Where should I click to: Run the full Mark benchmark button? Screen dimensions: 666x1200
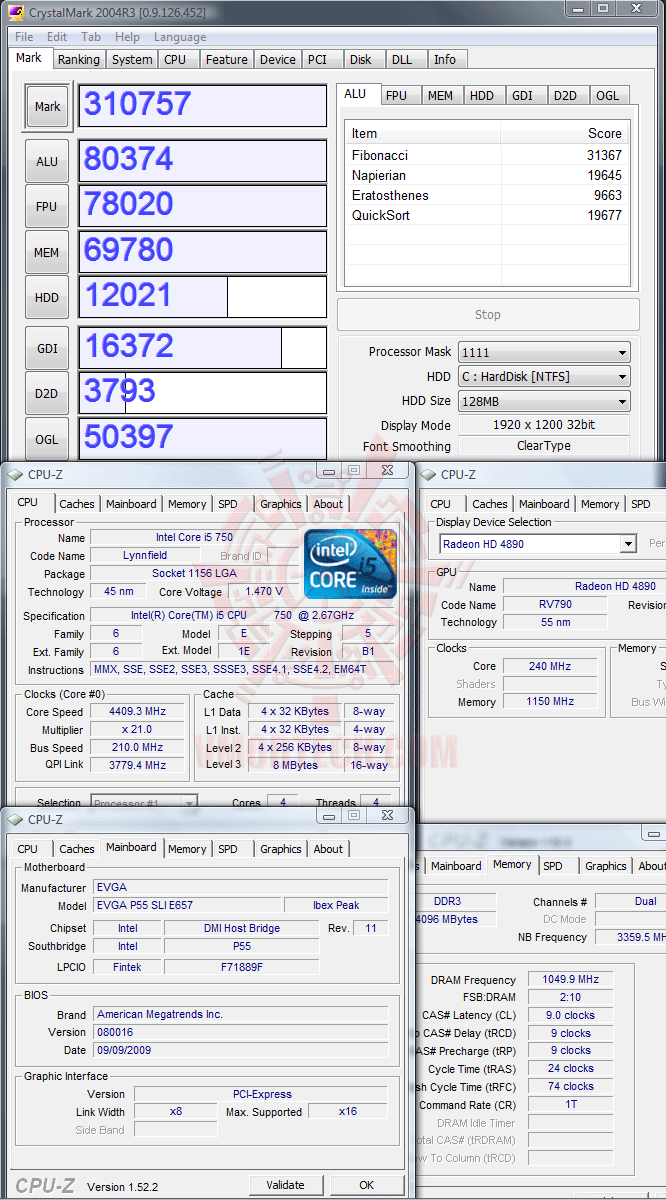[x=47, y=107]
